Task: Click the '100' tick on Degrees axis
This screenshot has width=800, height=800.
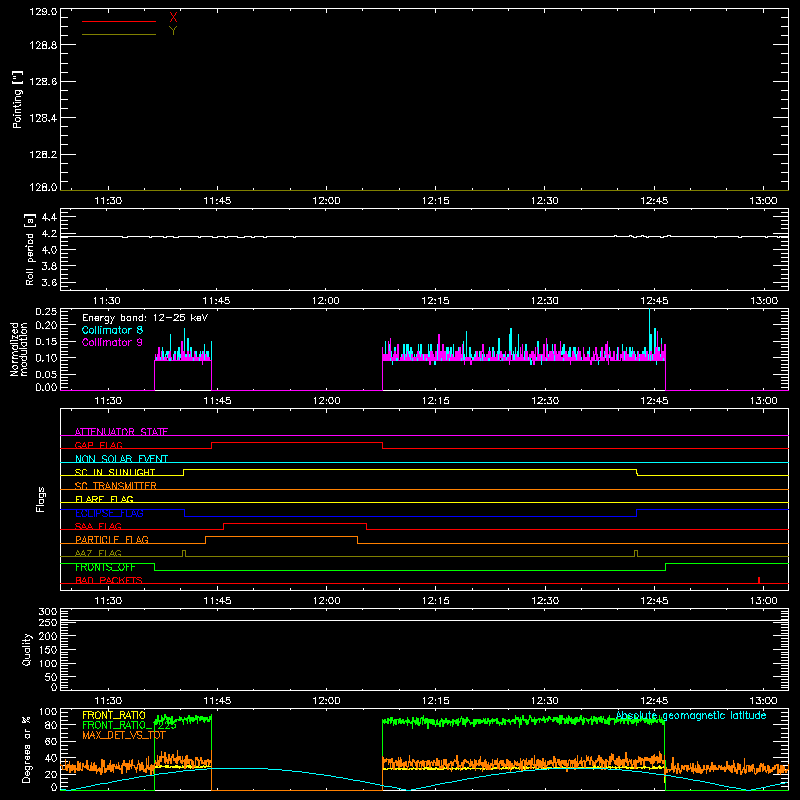Action: click(x=48, y=712)
